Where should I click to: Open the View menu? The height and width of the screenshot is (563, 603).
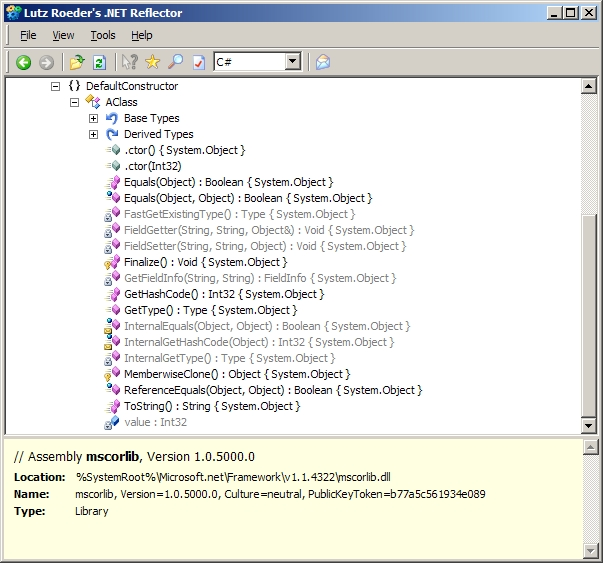(63, 35)
